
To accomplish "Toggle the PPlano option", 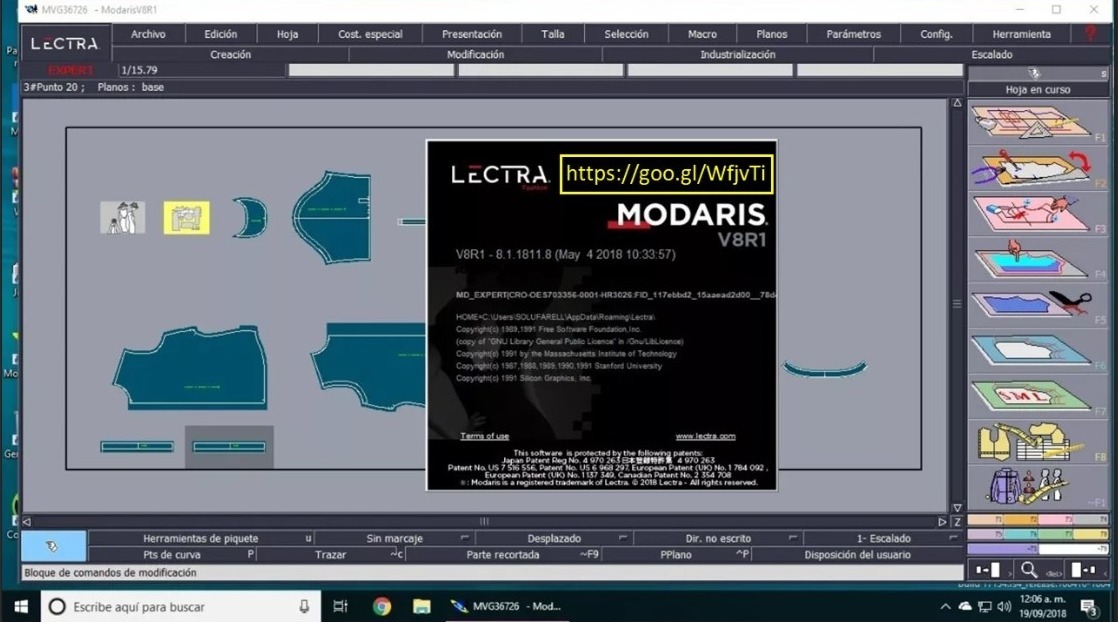I will pos(676,554).
